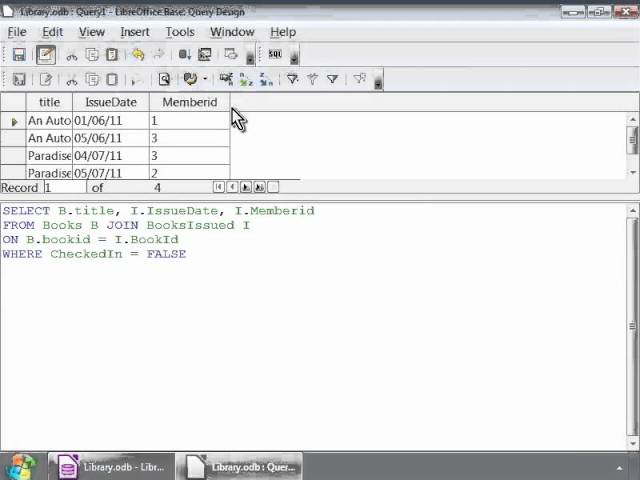The height and width of the screenshot is (480, 640).
Task: Open Standard Filter dialog
Action: (x=333, y=79)
